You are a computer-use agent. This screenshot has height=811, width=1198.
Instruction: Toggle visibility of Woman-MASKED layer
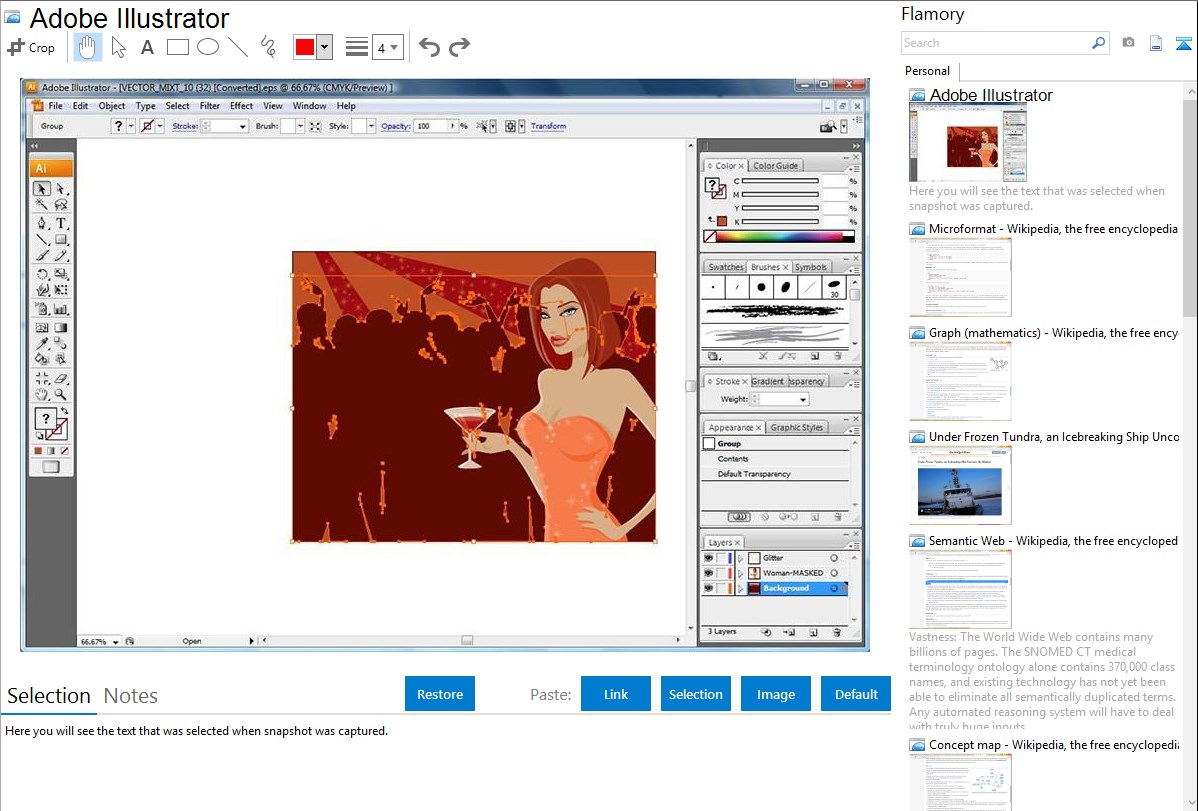(709, 573)
